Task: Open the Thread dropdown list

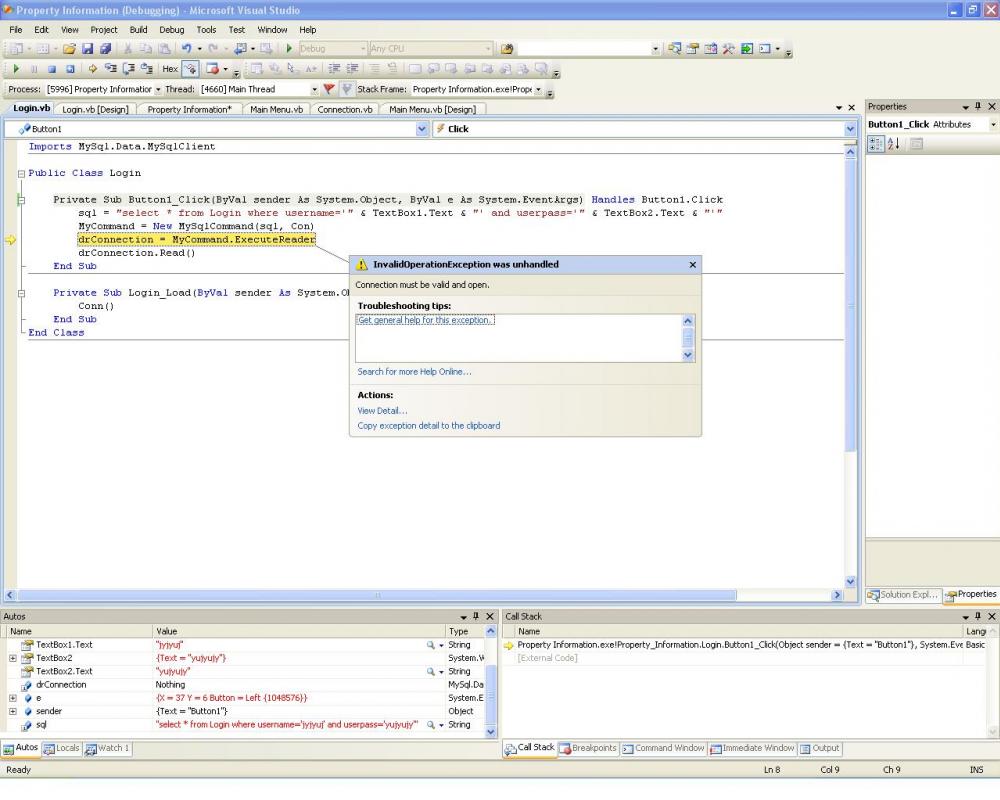Action: click(x=314, y=89)
